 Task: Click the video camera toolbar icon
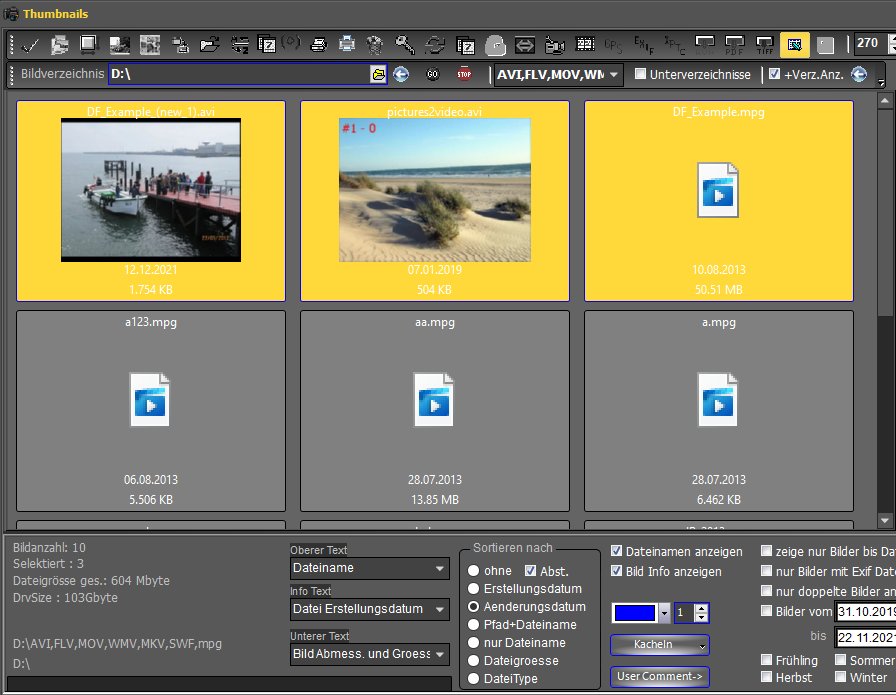click(x=555, y=44)
